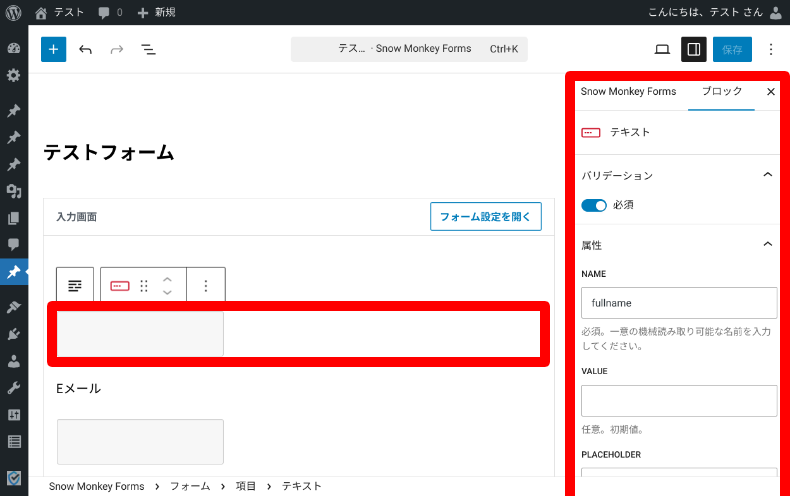790x496 pixels.
Task: Select フォーム in the bottom breadcrumb
Action: 190,486
